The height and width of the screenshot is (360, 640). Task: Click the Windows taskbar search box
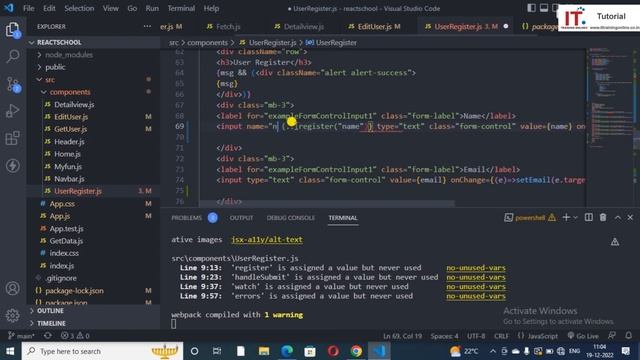[102, 351]
